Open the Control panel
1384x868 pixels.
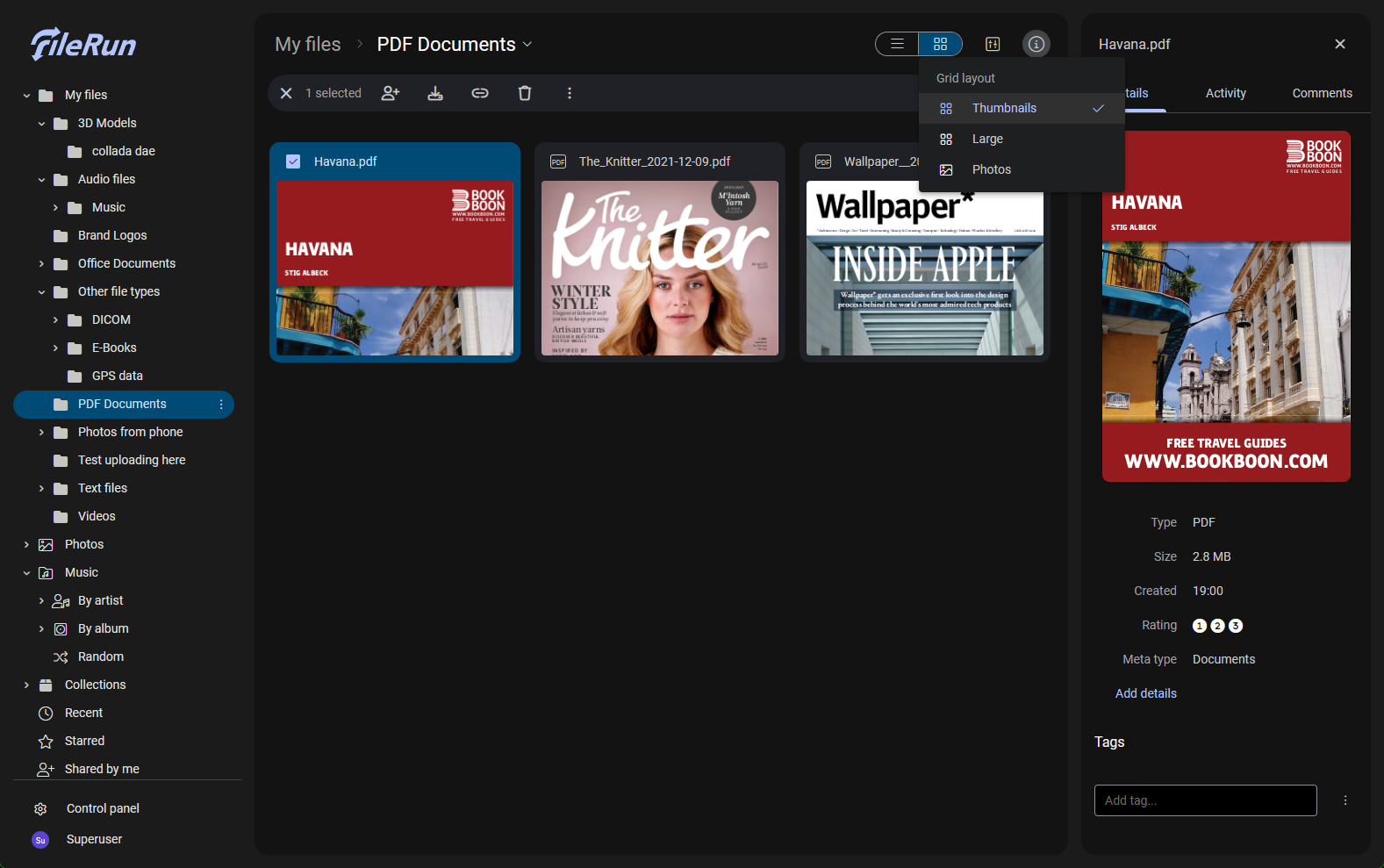tap(103, 808)
